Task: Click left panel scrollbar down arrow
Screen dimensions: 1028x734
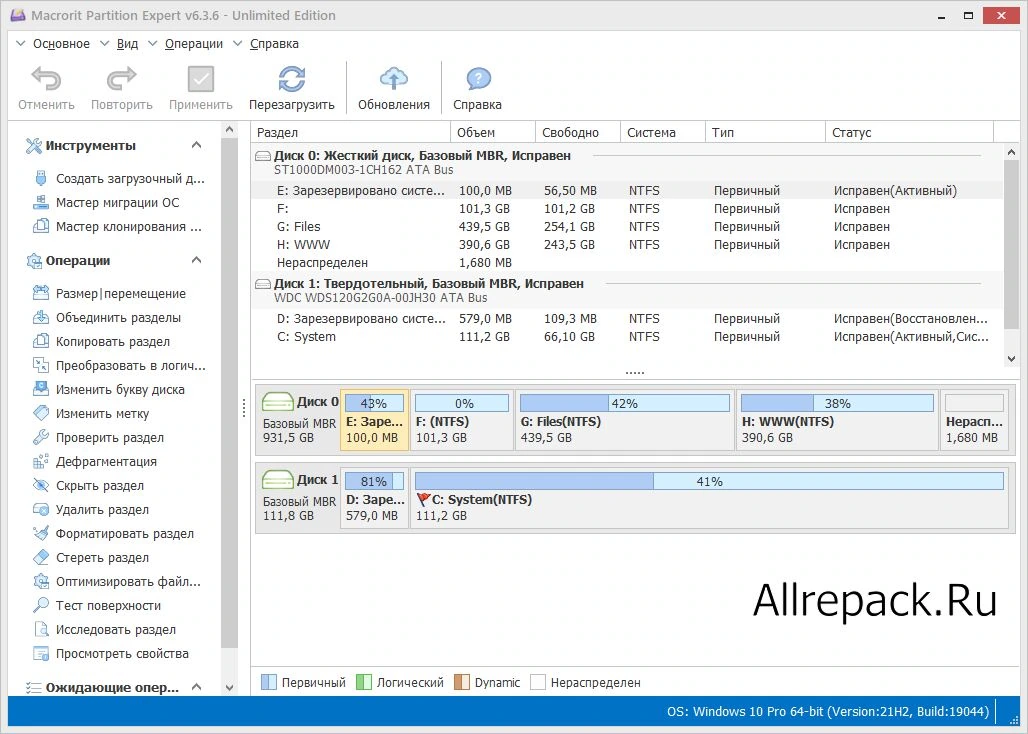Action: click(x=229, y=687)
